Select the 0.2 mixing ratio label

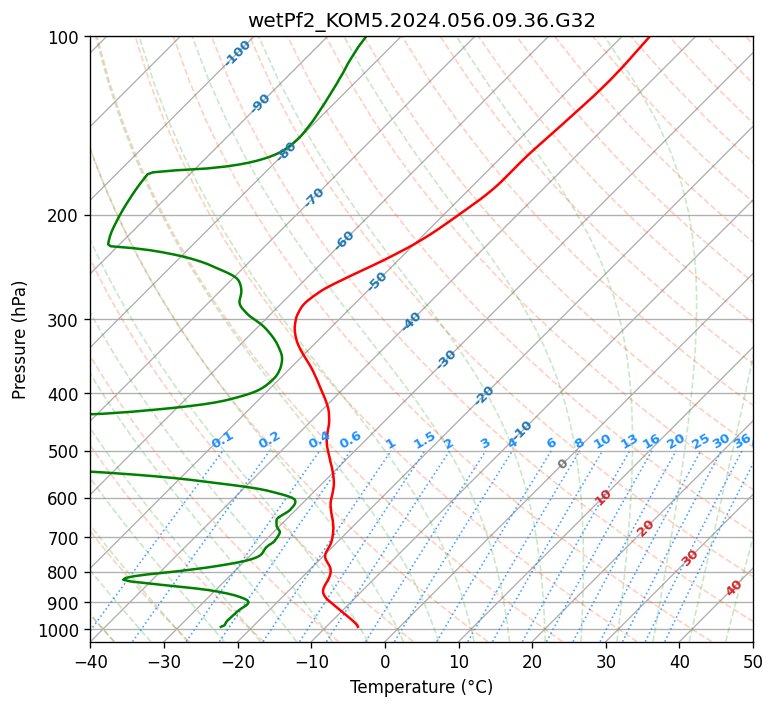(x=269, y=440)
